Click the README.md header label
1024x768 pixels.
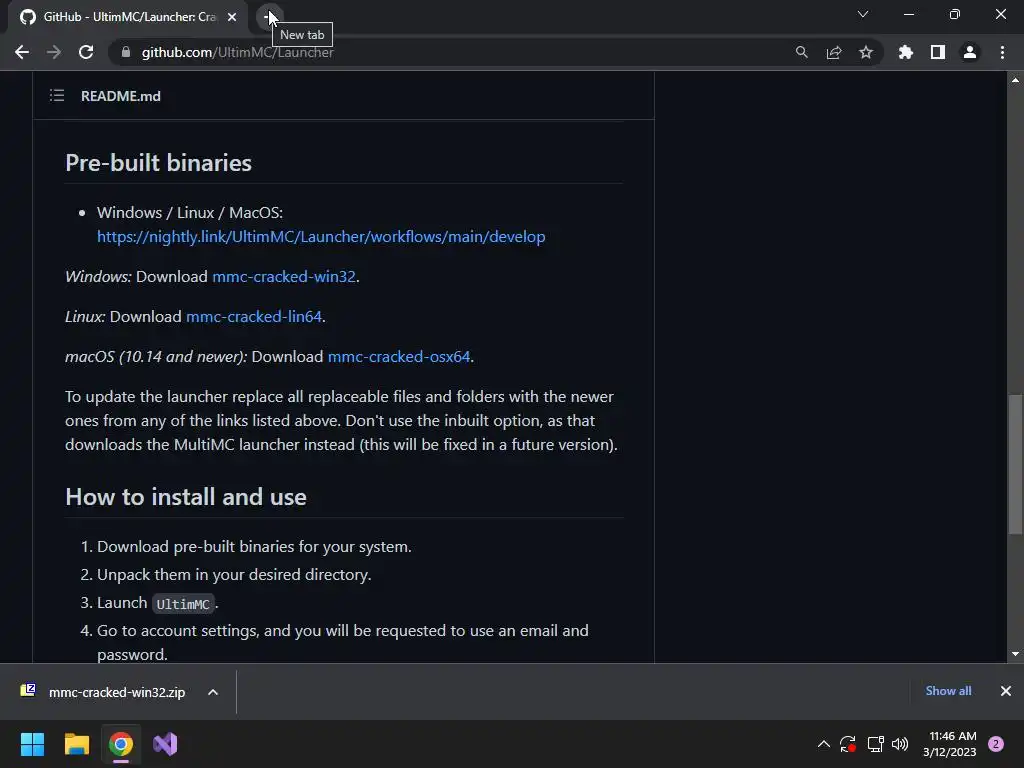(121, 96)
